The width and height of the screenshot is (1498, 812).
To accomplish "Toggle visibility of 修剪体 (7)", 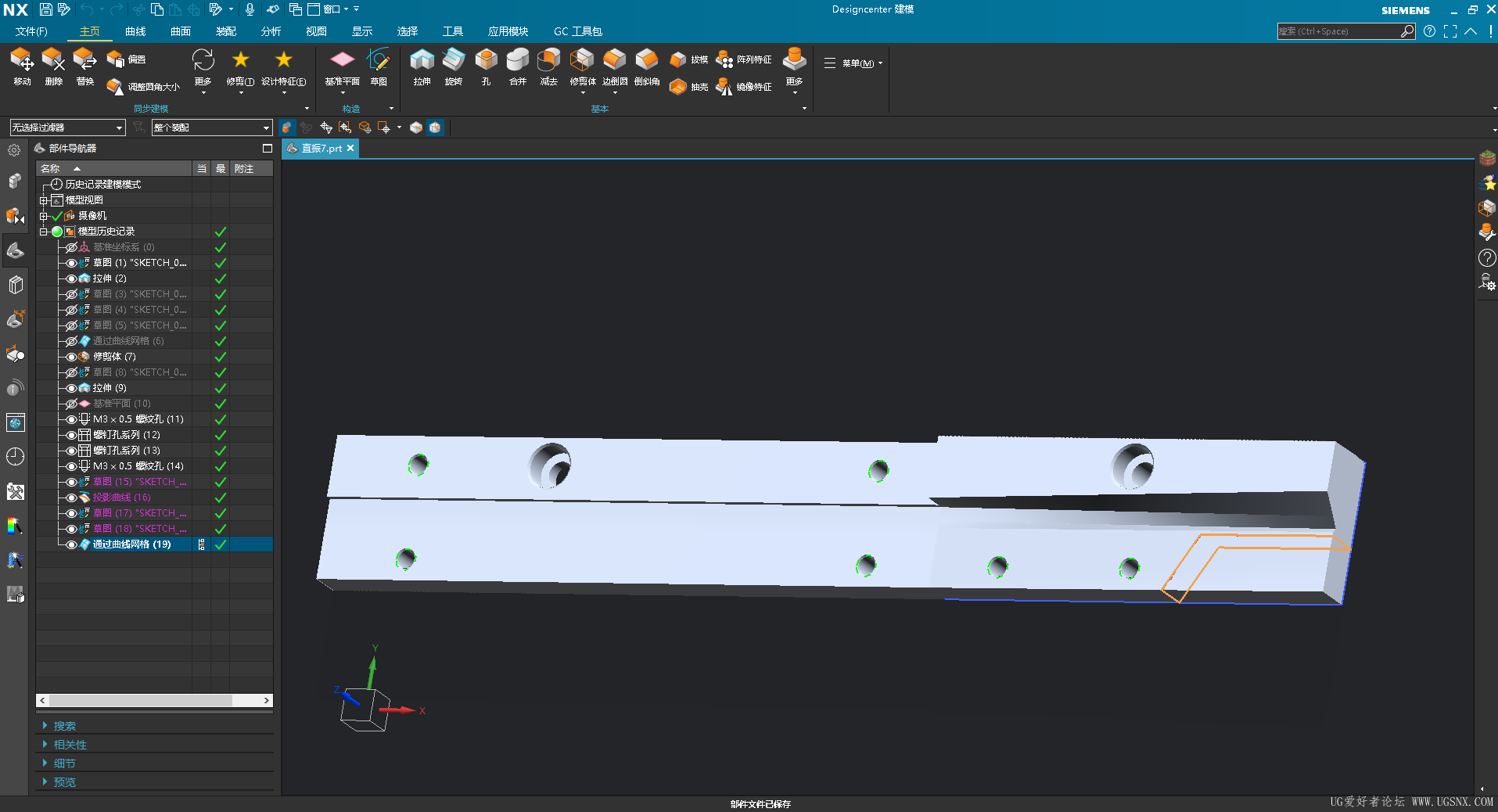I will (71, 357).
